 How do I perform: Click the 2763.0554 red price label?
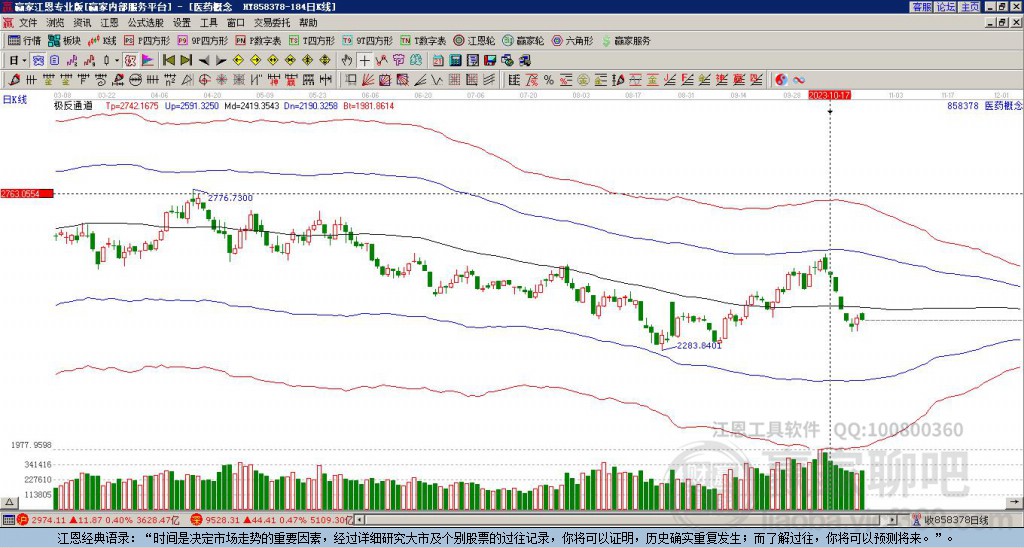26,194
